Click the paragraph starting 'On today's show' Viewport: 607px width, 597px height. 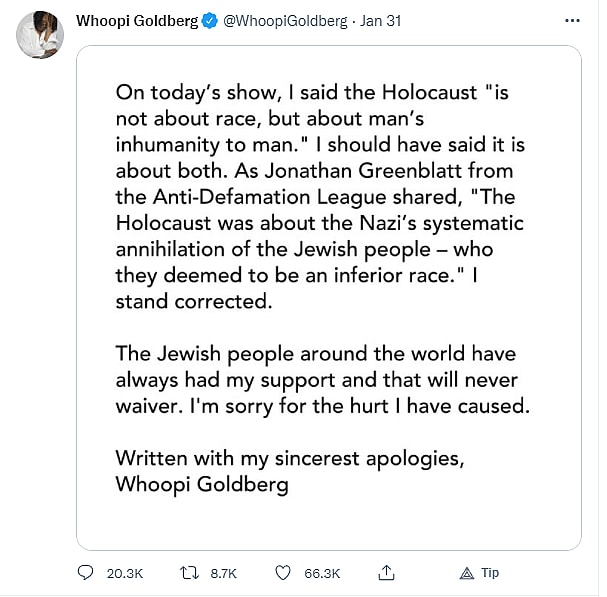click(320, 195)
